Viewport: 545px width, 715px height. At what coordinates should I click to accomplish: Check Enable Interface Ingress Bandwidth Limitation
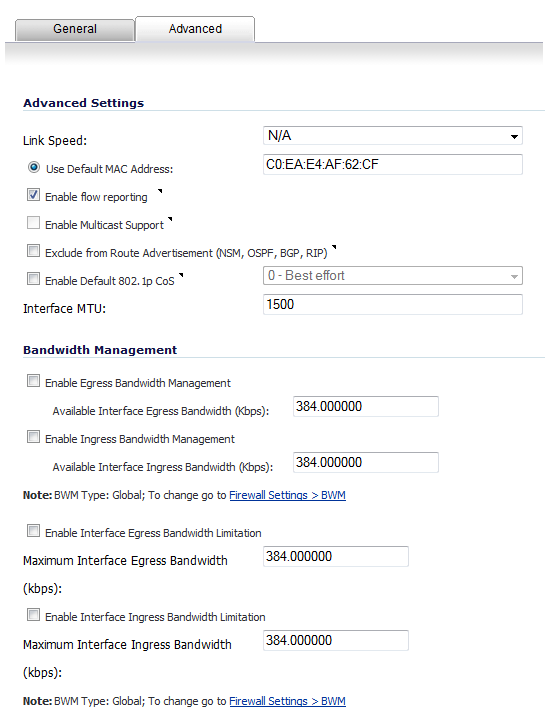[x=33, y=615]
